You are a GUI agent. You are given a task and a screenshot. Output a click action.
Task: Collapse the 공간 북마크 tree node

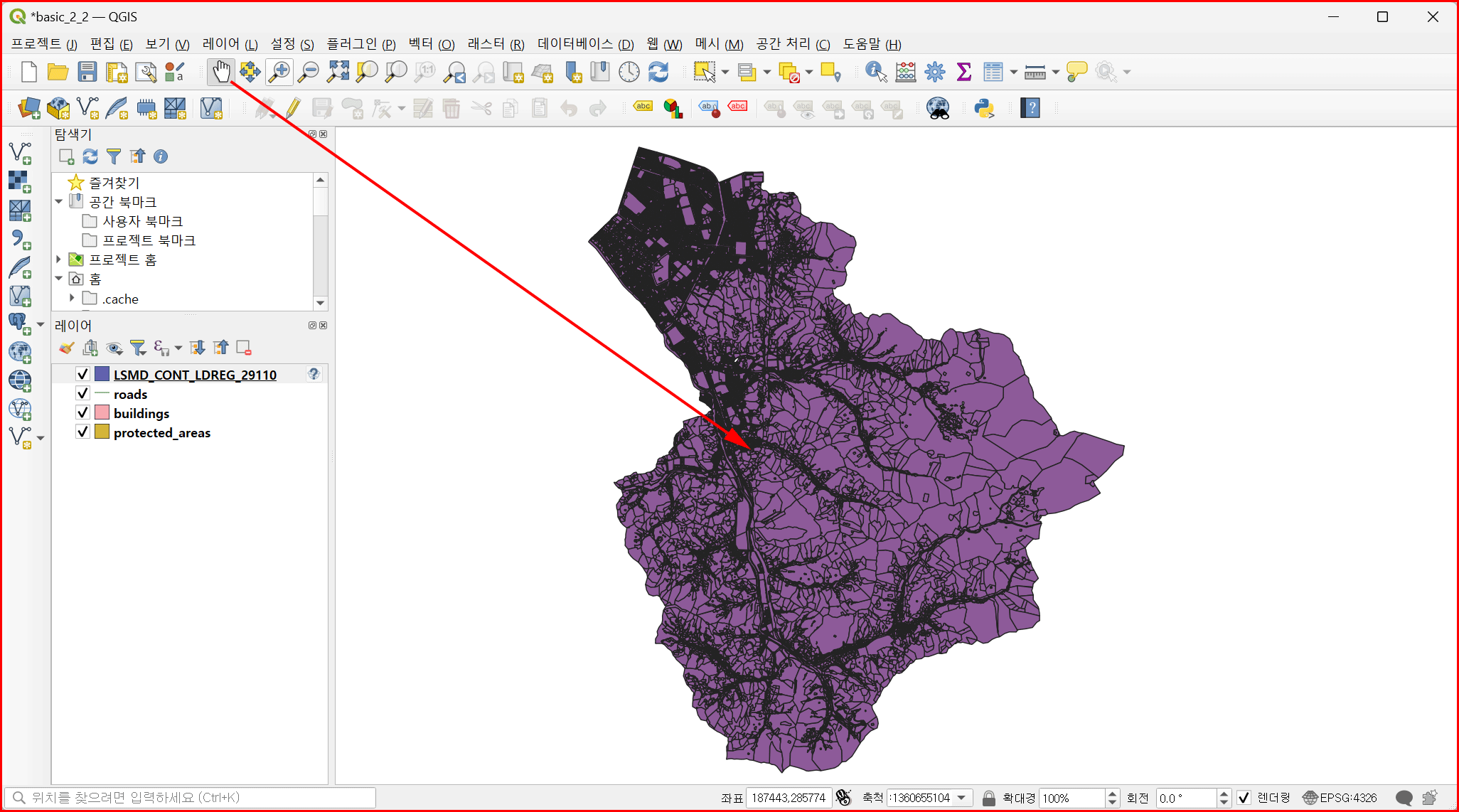[x=59, y=202]
